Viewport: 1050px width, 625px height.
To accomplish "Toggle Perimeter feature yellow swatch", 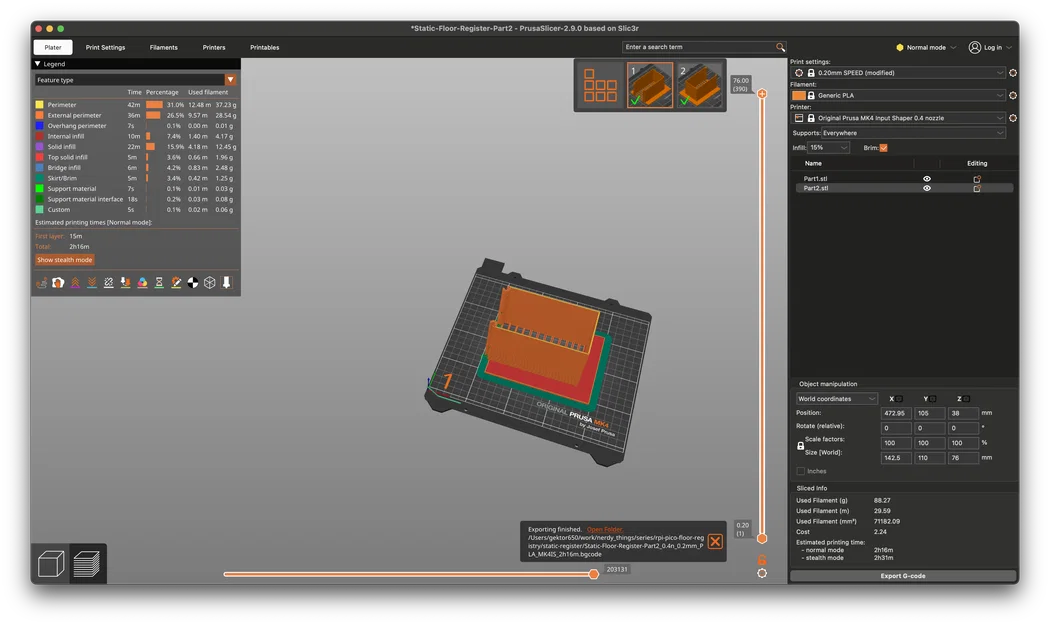I will (x=40, y=105).
